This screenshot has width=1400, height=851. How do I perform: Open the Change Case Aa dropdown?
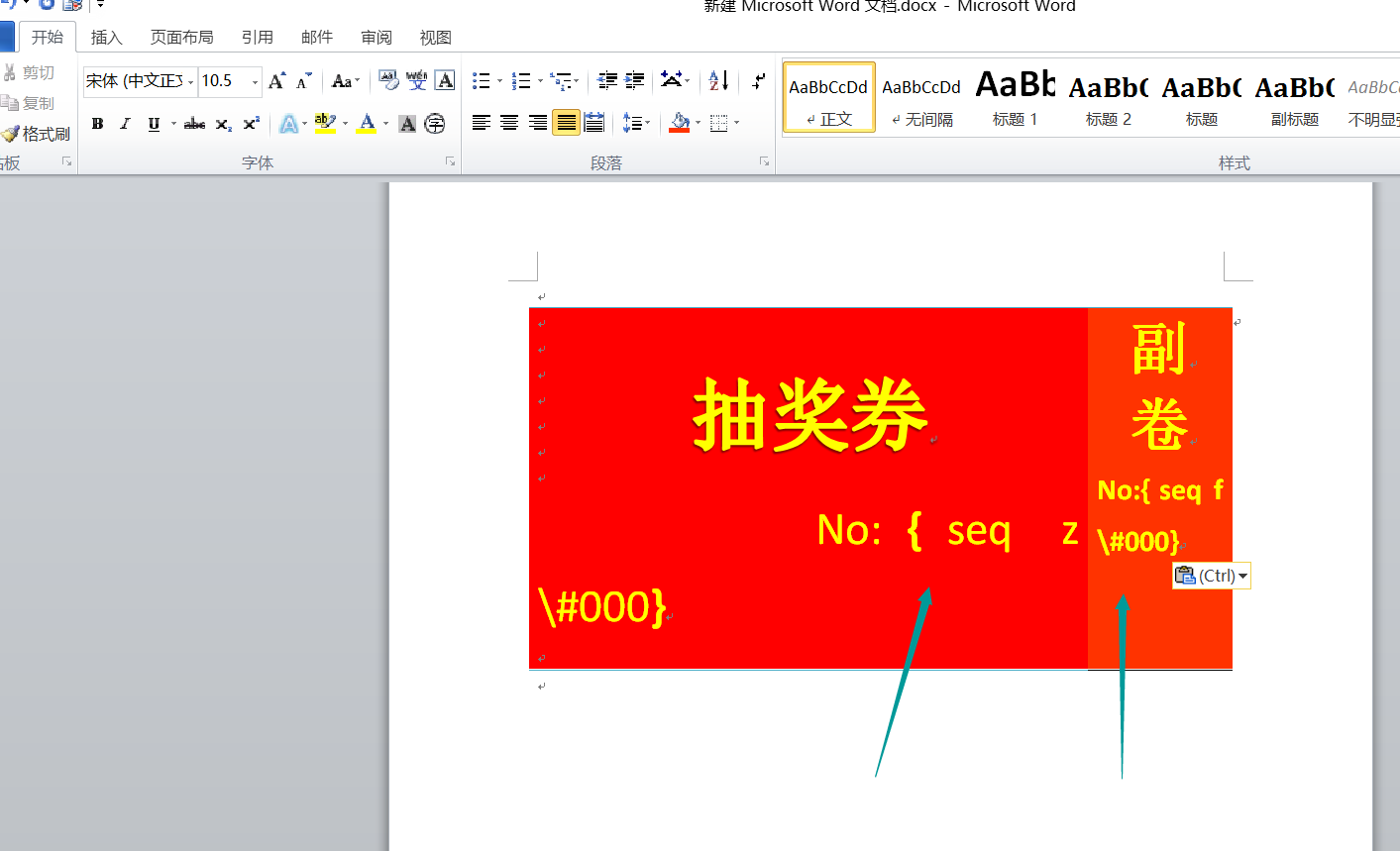coord(346,80)
